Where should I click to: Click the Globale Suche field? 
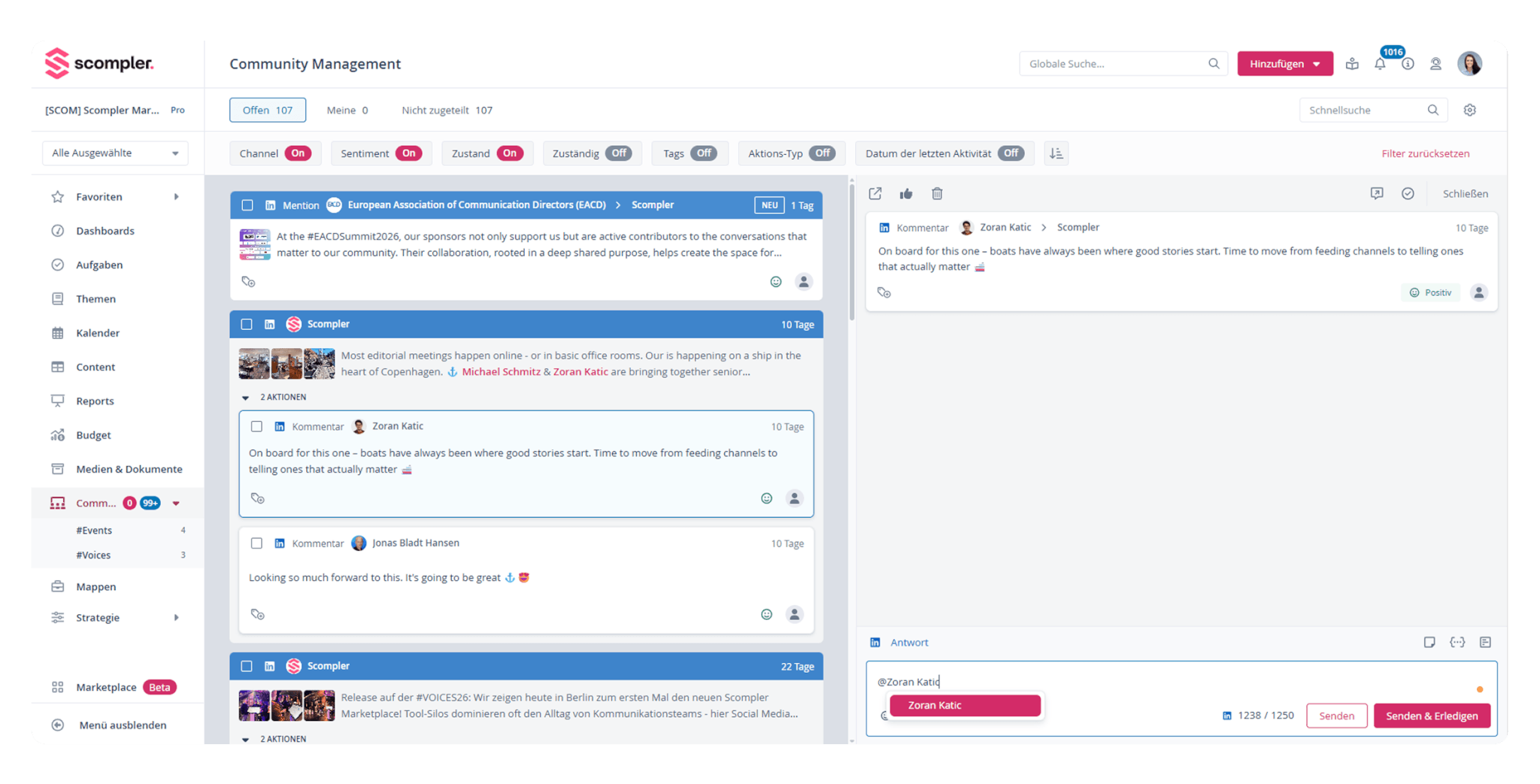(1123, 64)
